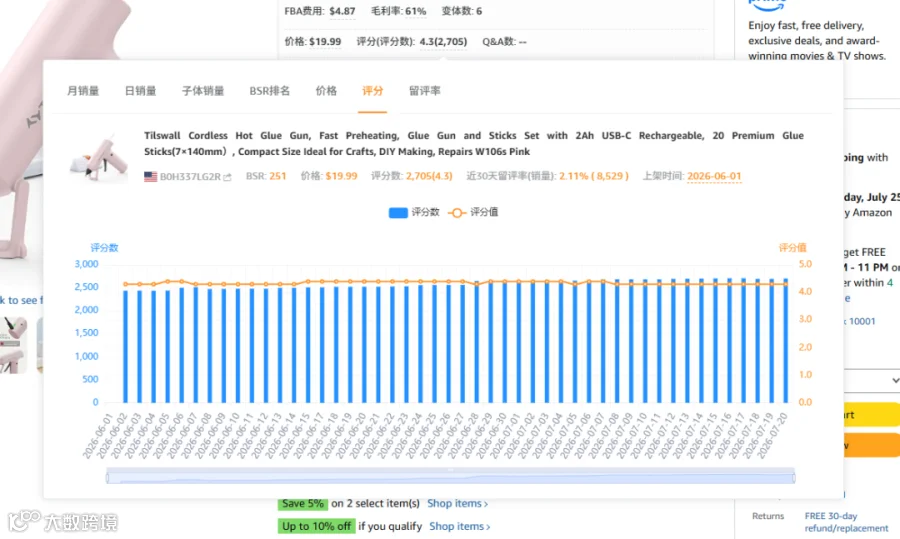Screen dimensions: 900x539
Task: Click the FBA费用 value $4.87
Action: tap(342, 11)
